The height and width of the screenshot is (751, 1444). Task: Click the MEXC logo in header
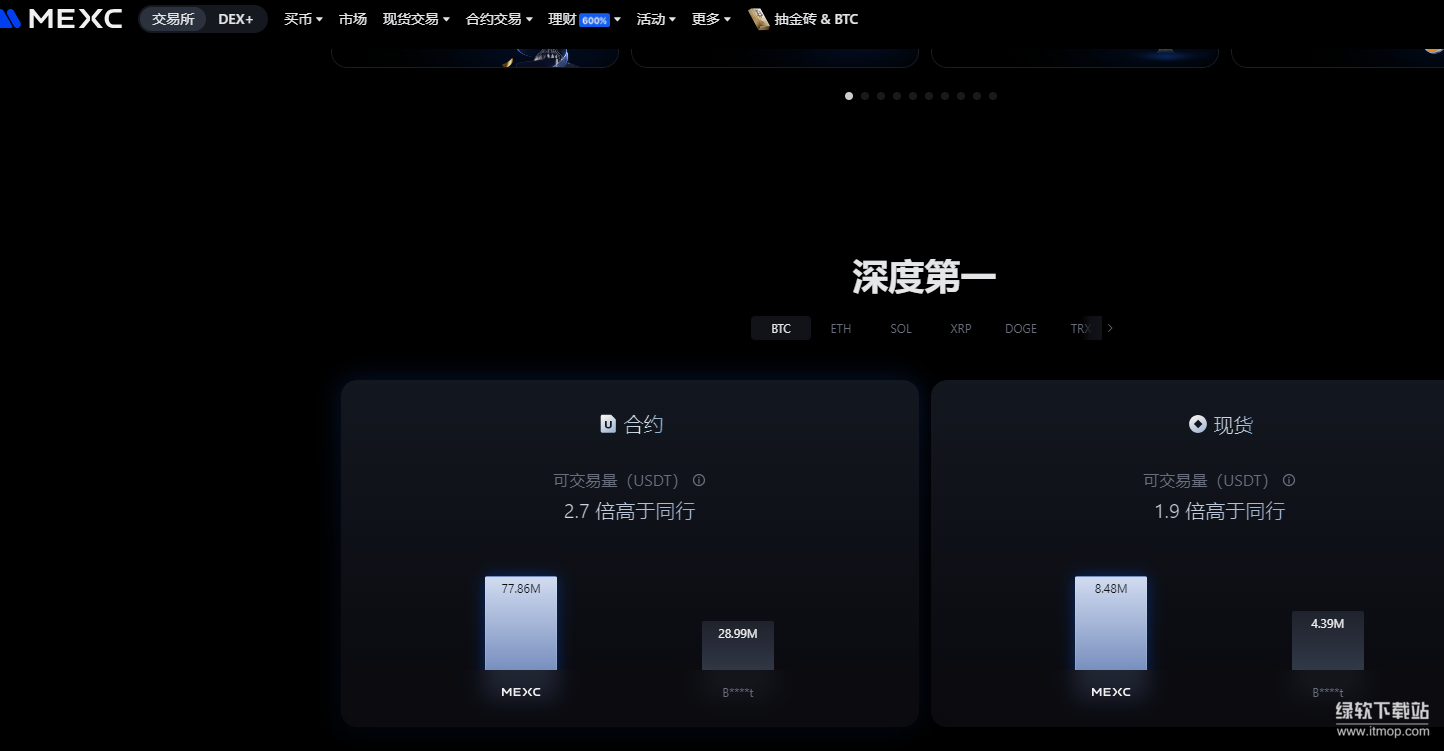[62, 19]
